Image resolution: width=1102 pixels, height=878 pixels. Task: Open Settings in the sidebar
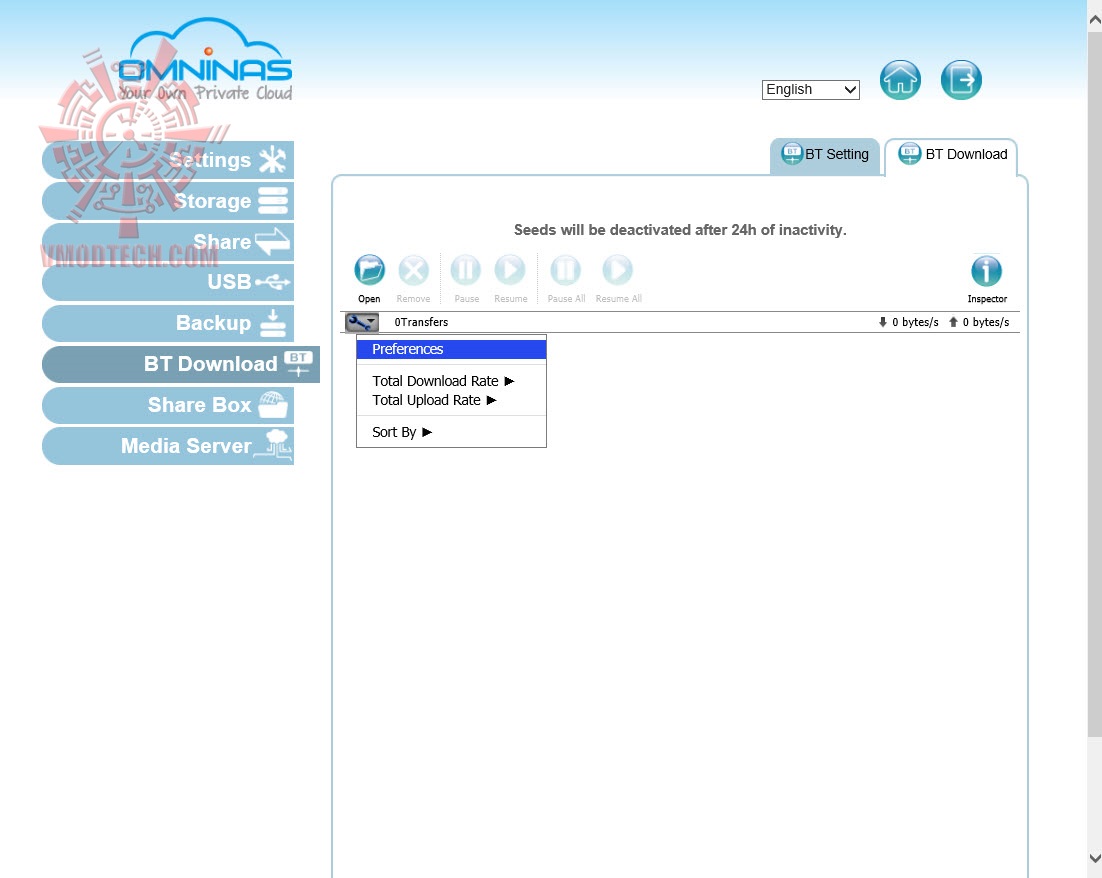point(168,160)
